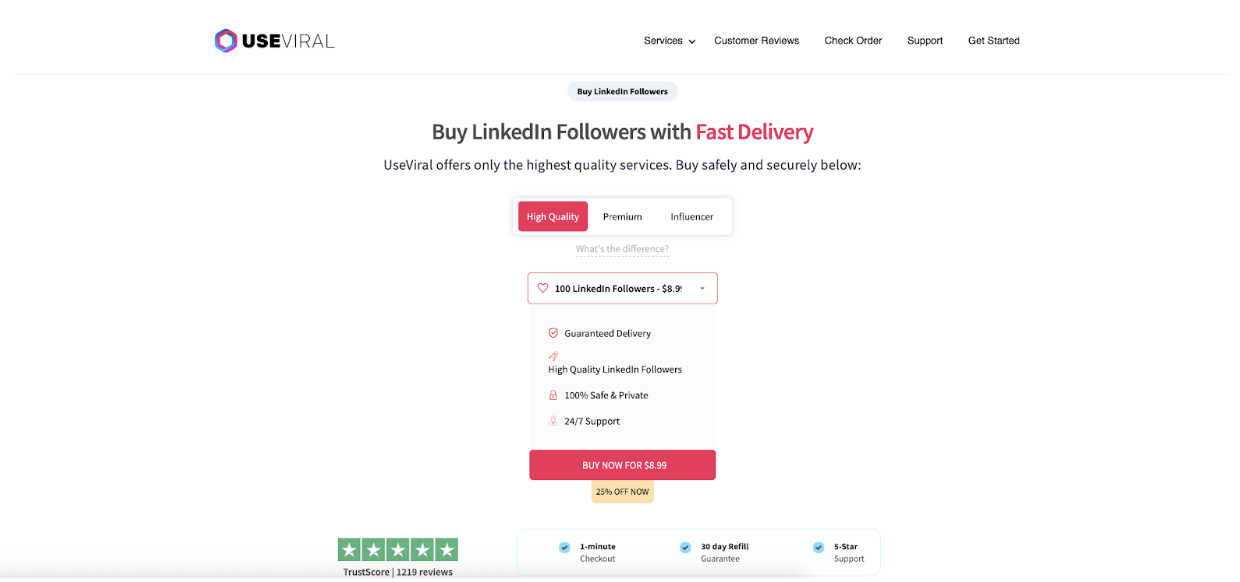Click the Buy LinkedIn Followers pill label
Viewport: 1240px width, 582px height.
click(x=622, y=91)
